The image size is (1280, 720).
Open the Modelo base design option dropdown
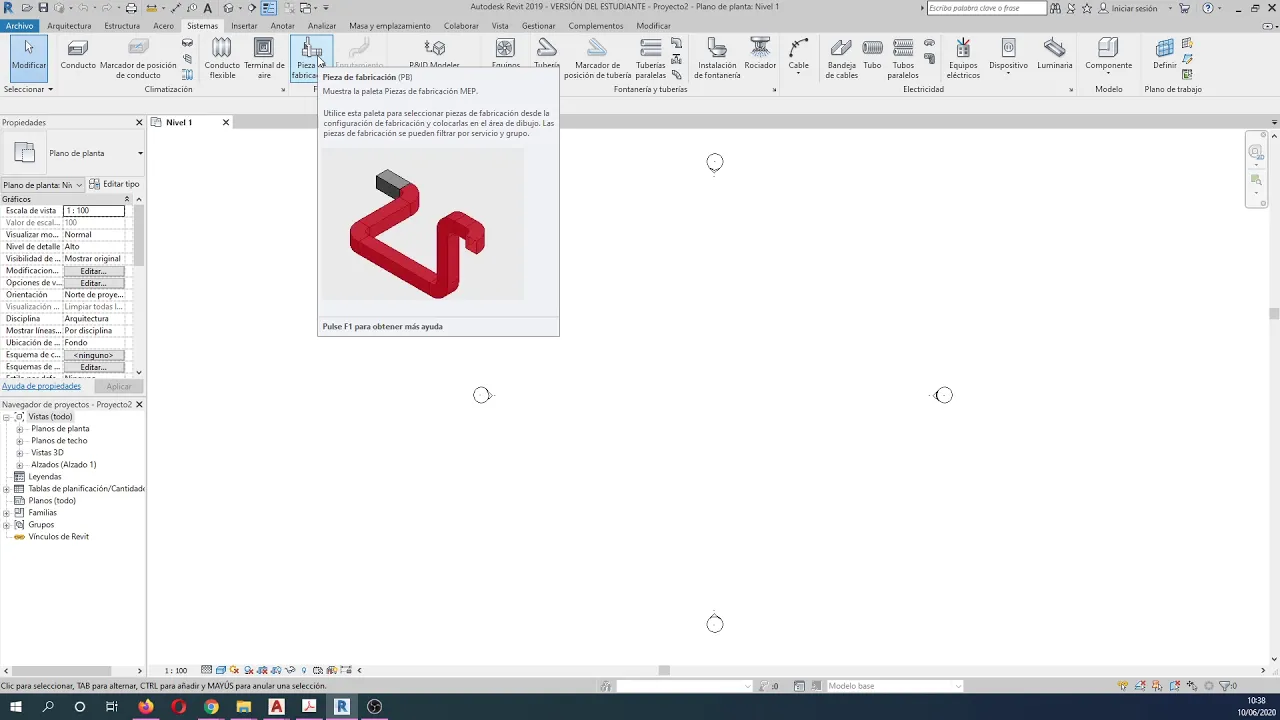click(x=894, y=686)
